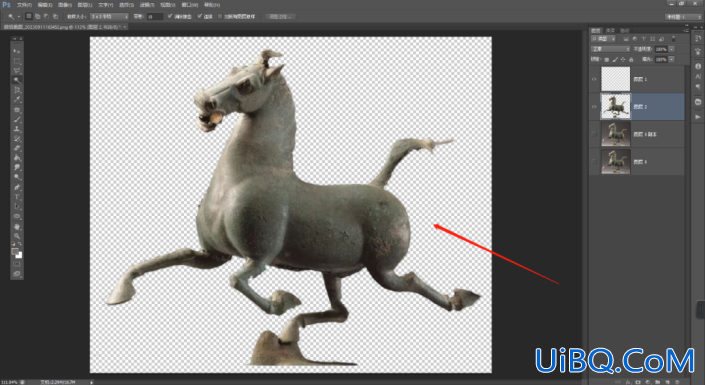Hide the topmost layer with eye icon
705x385 pixels.
point(594,79)
